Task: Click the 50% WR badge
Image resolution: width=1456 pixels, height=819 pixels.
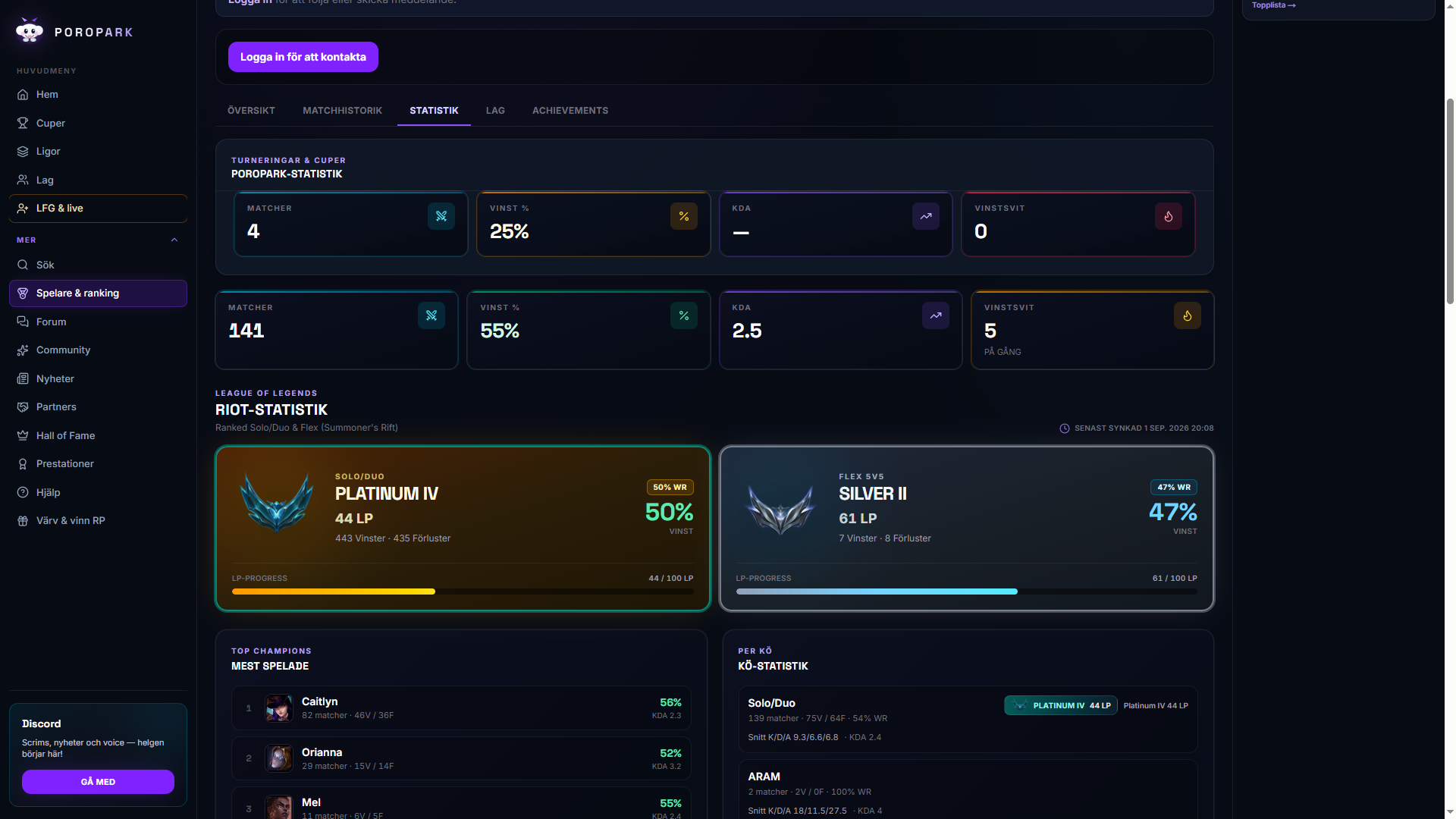Action: 670,488
